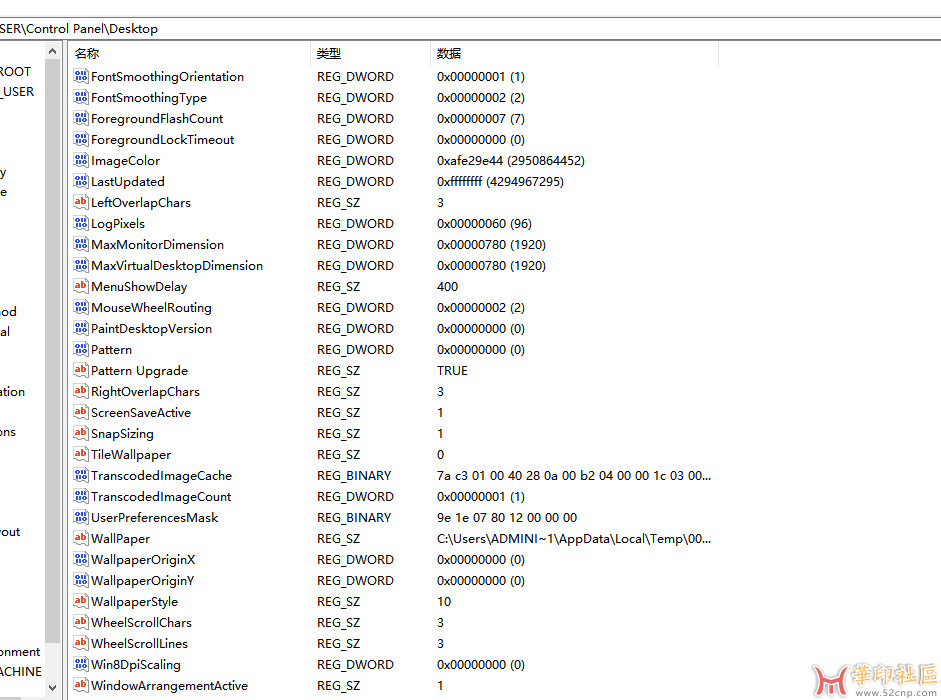Click the 类型 column header
The height and width of the screenshot is (700, 941).
tap(370, 53)
